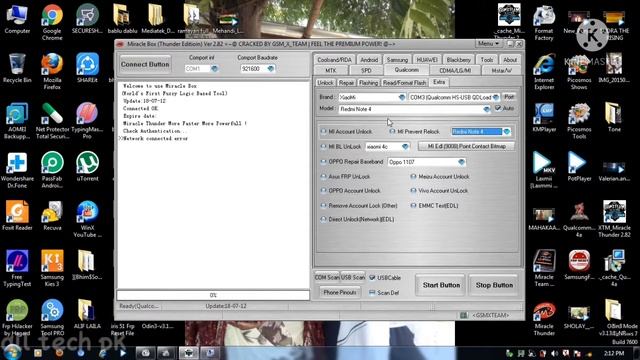This screenshot has width=640, height=360.
Task: Open Frp Hijacker by Hagard icon
Action: [17, 318]
